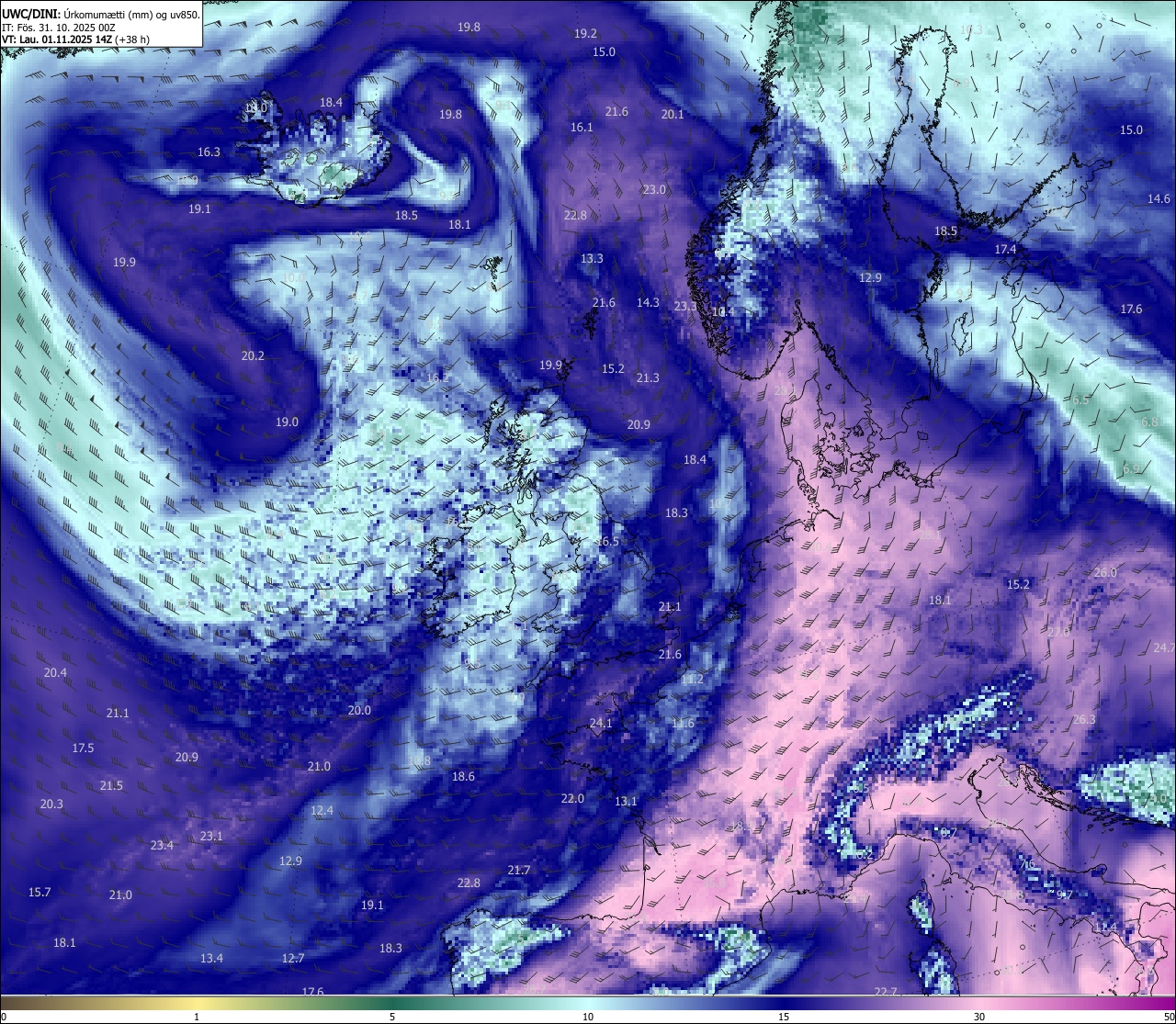Click the map value 21.7
The width and height of the screenshot is (1176, 1024).
tap(519, 870)
